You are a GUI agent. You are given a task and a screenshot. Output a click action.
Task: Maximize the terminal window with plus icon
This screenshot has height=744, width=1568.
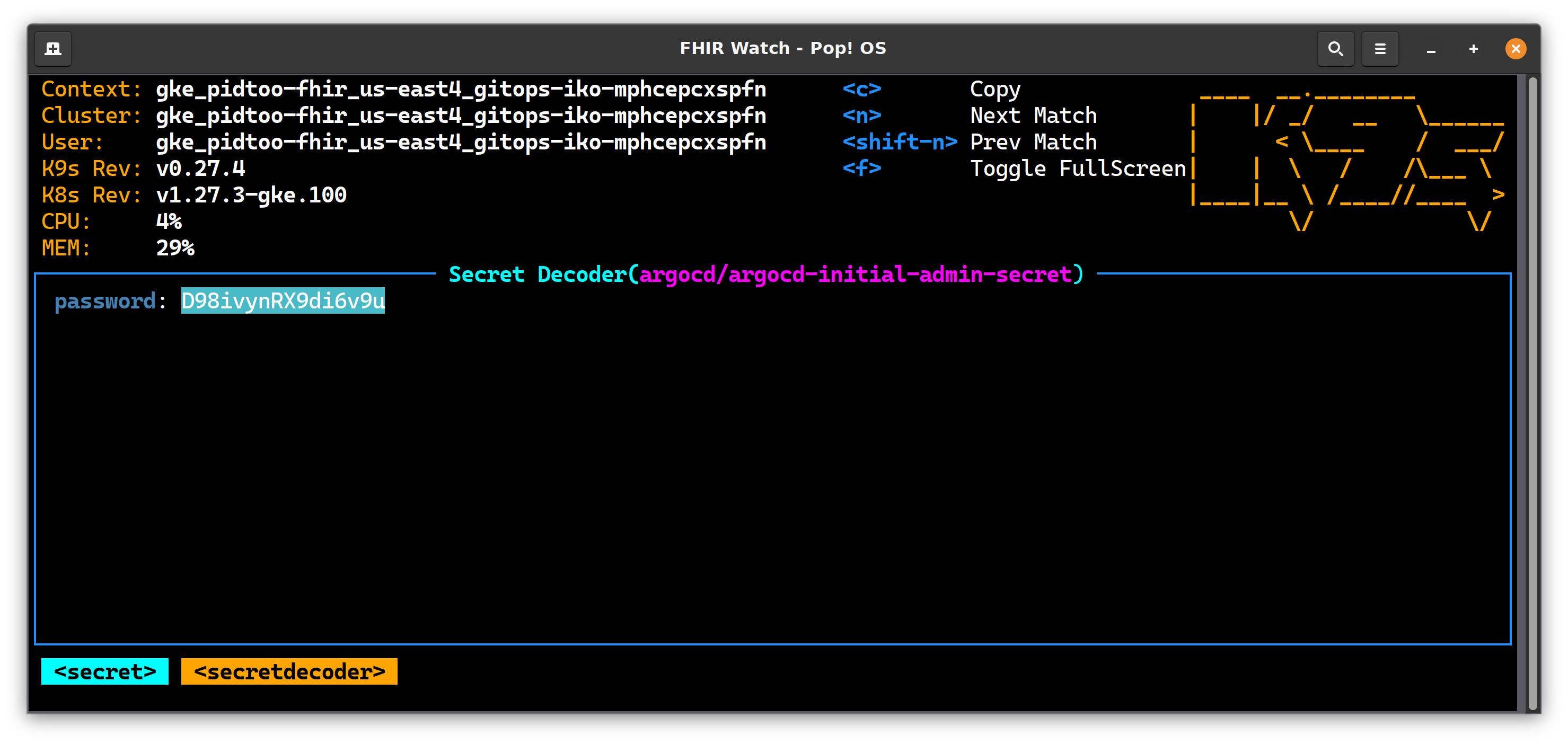1473,49
